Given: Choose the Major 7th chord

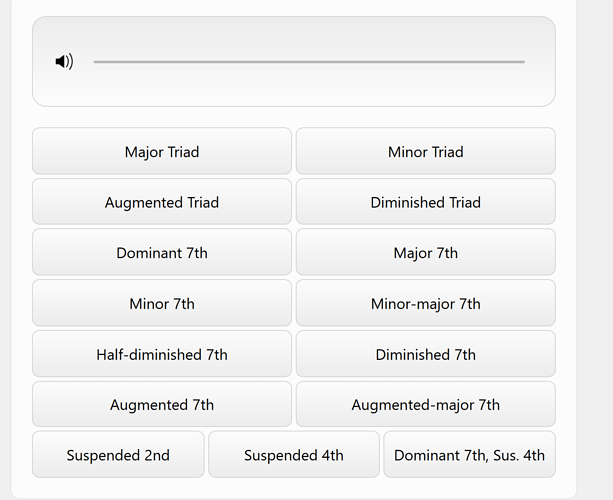Looking at the screenshot, I should point(425,253).
